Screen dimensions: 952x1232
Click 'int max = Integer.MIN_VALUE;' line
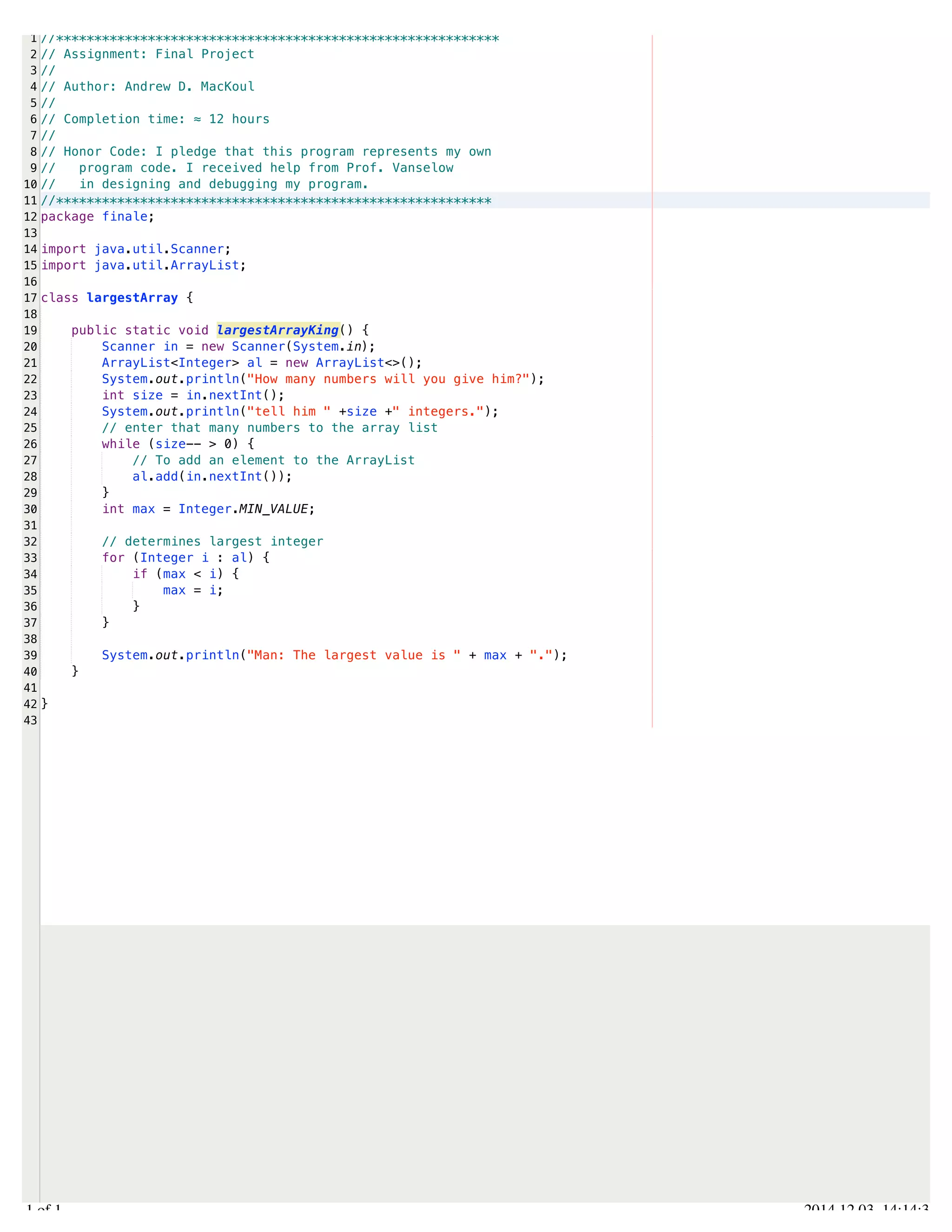[x=208, y=509]
